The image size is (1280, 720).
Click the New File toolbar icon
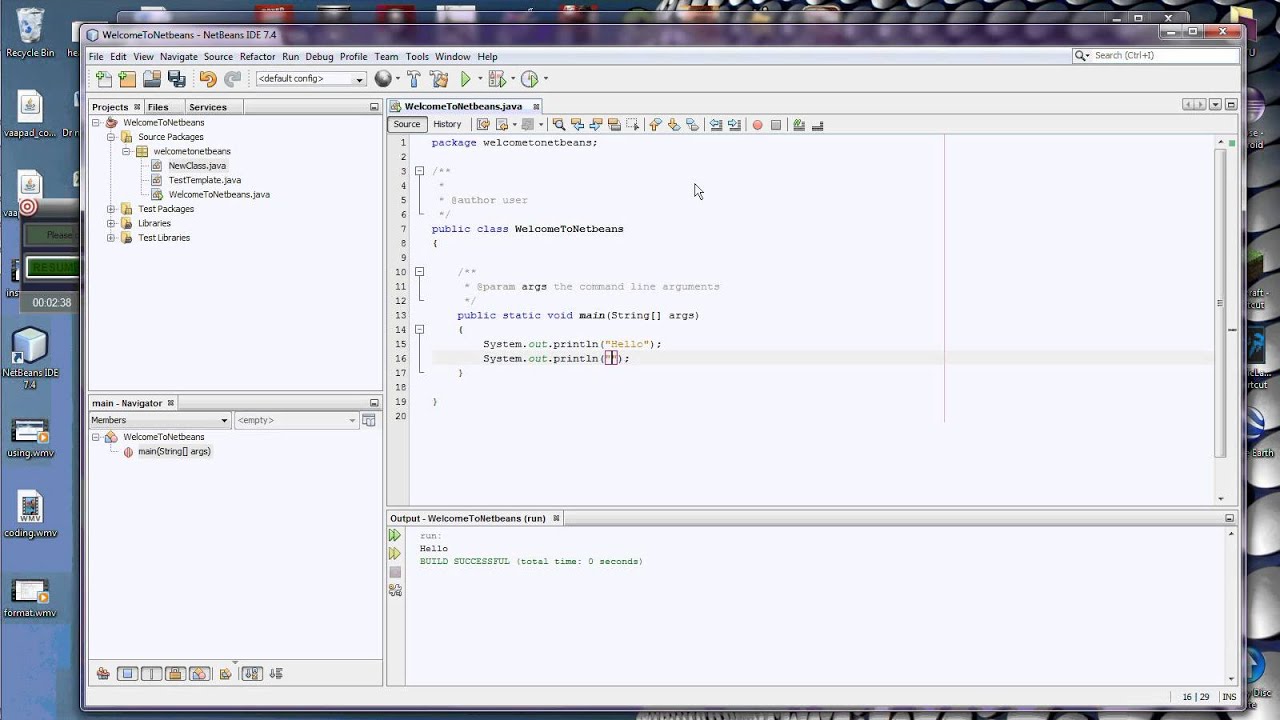[104, 79]
